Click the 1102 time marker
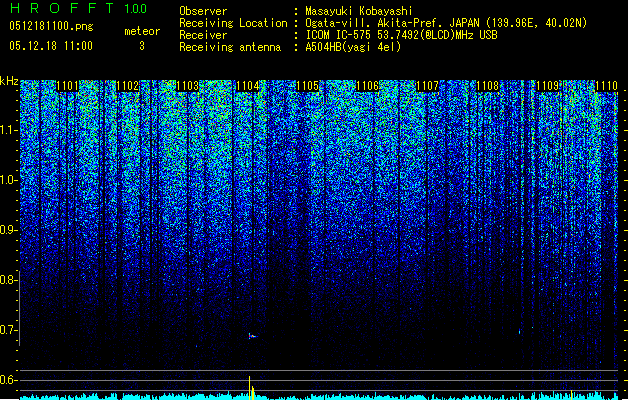Screen dimensions: 629x400 click(x=128, y=86)
